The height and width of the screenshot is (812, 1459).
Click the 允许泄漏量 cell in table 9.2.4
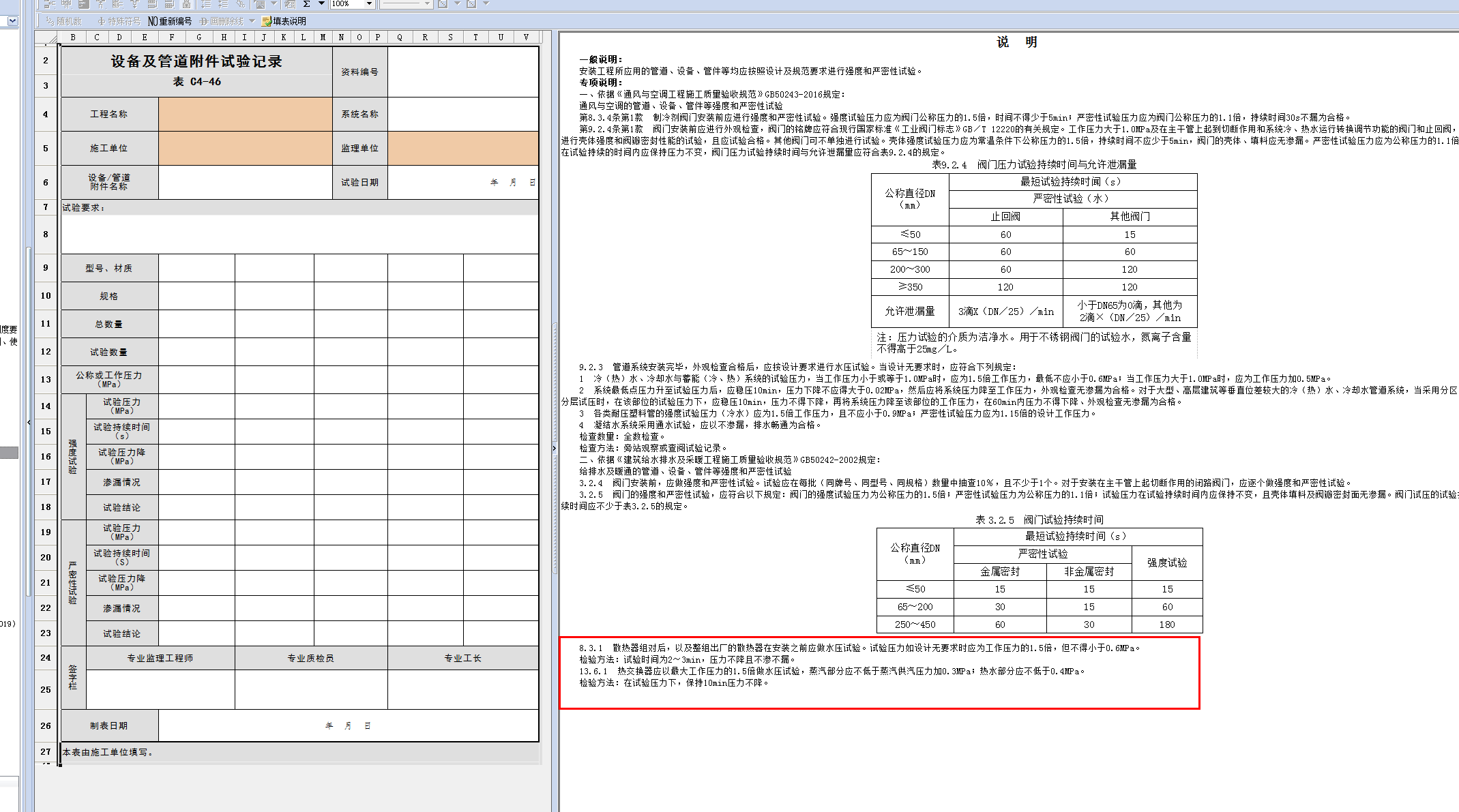[910, 311]
